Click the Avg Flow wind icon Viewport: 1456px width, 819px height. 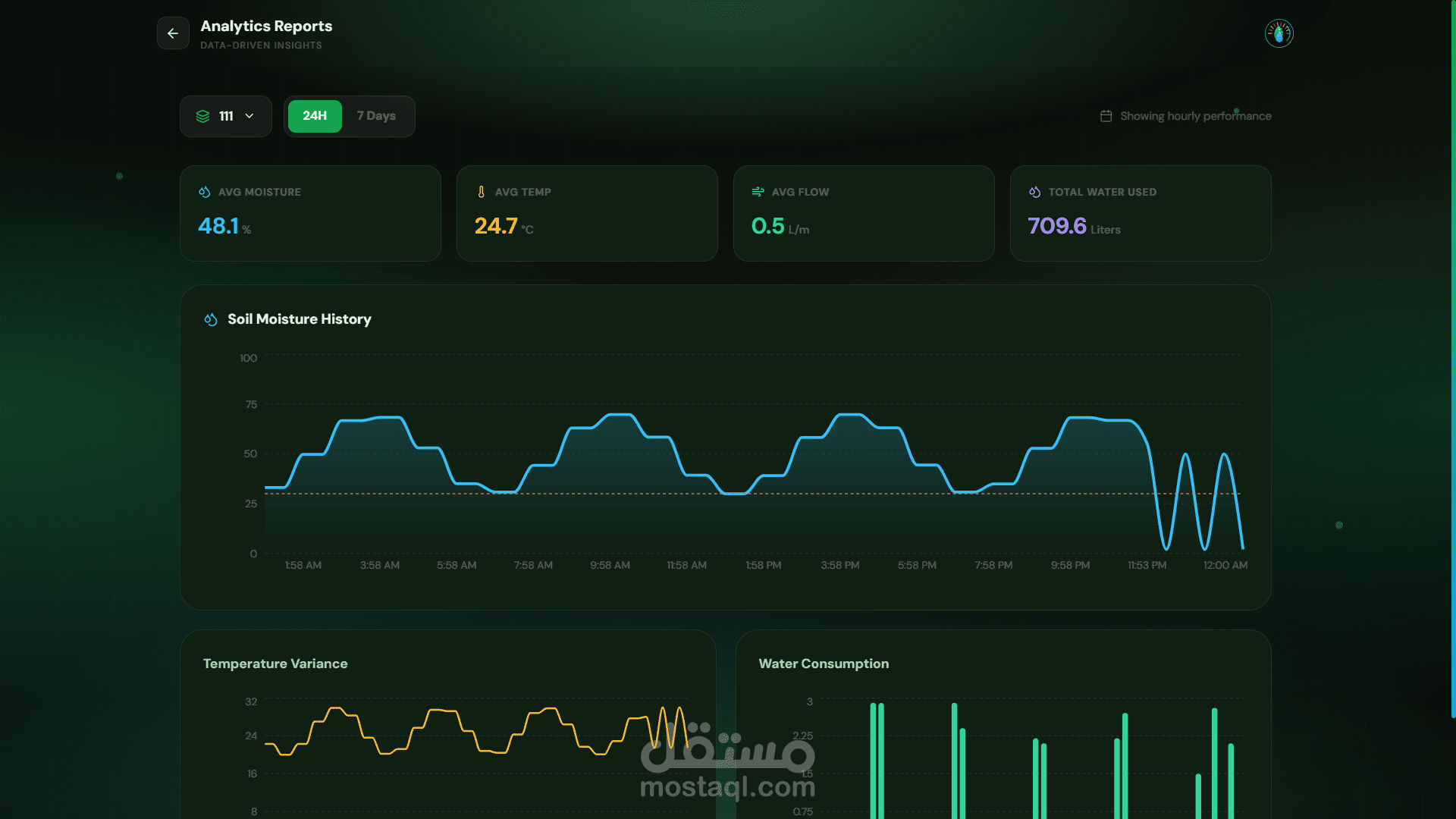758,192
